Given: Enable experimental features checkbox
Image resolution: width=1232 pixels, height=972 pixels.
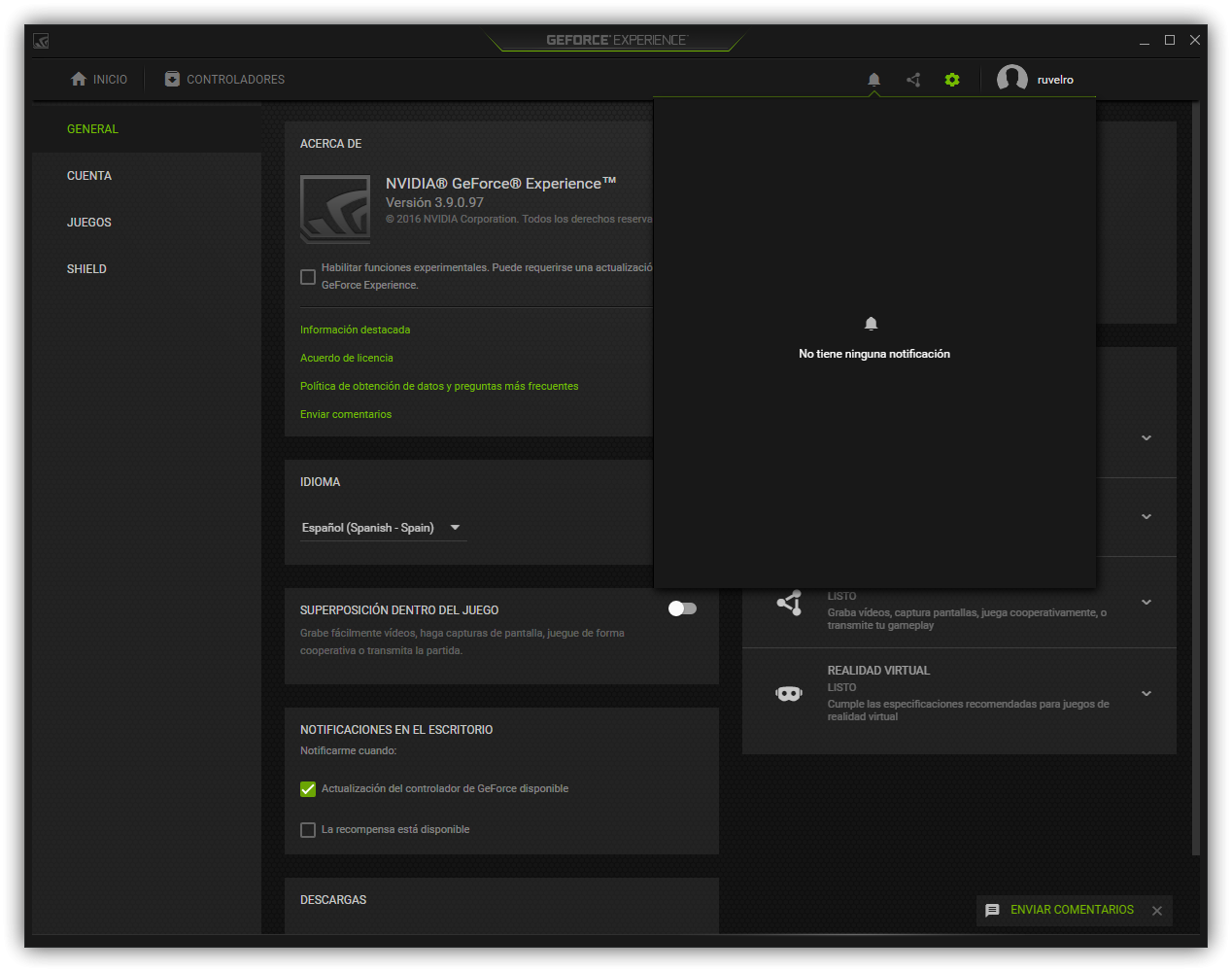Looking at the screenshot, I should click(x=308, y=277).
